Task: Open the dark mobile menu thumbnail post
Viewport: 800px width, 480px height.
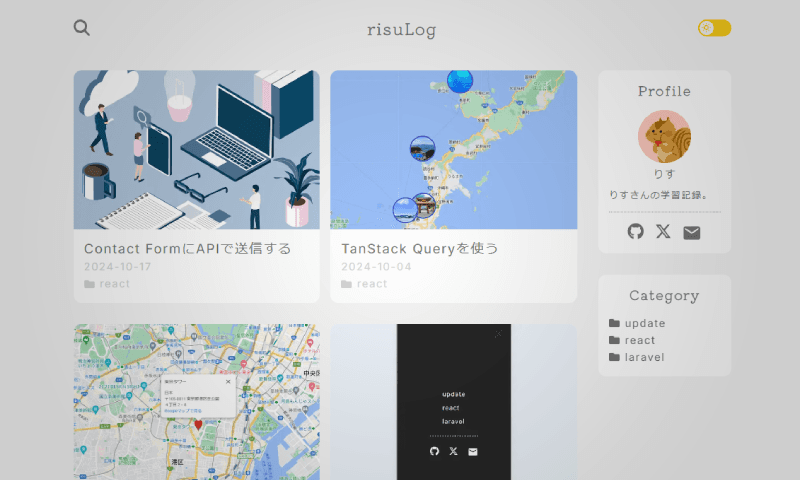Action: click(453, 402)
